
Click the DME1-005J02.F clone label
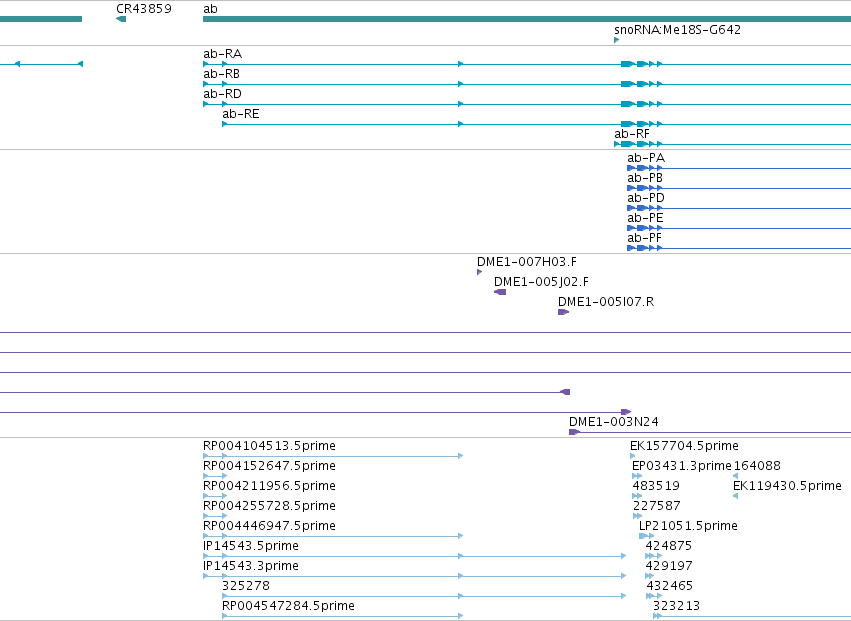(x=541, y=282)
